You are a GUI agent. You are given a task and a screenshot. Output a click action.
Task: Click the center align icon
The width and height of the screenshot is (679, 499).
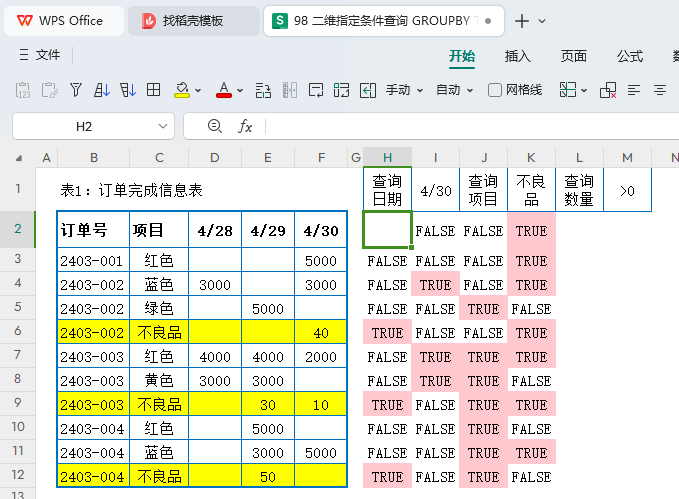coord(660,90)
